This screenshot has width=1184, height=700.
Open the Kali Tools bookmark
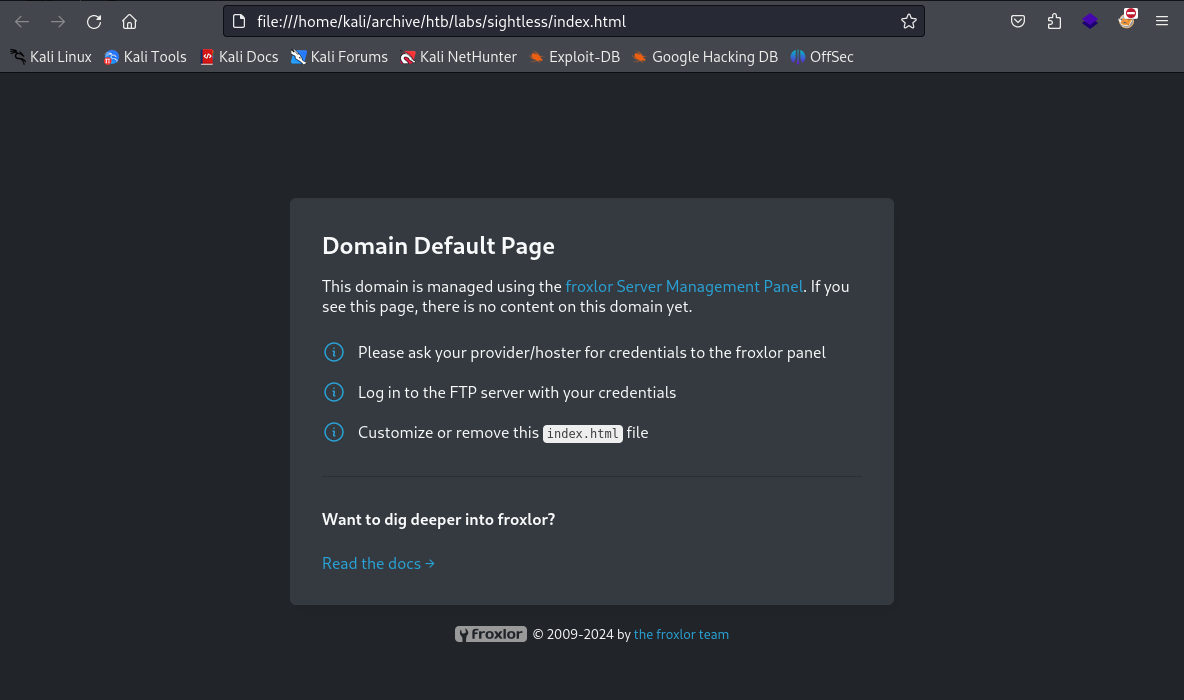pyautogui.click(x=145, y=57)
